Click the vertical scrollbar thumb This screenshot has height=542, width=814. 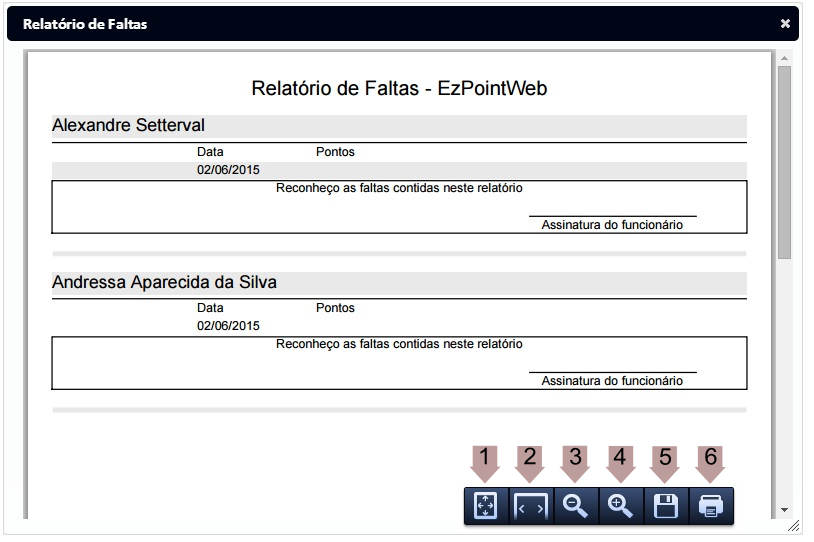[x=784, y=160]
